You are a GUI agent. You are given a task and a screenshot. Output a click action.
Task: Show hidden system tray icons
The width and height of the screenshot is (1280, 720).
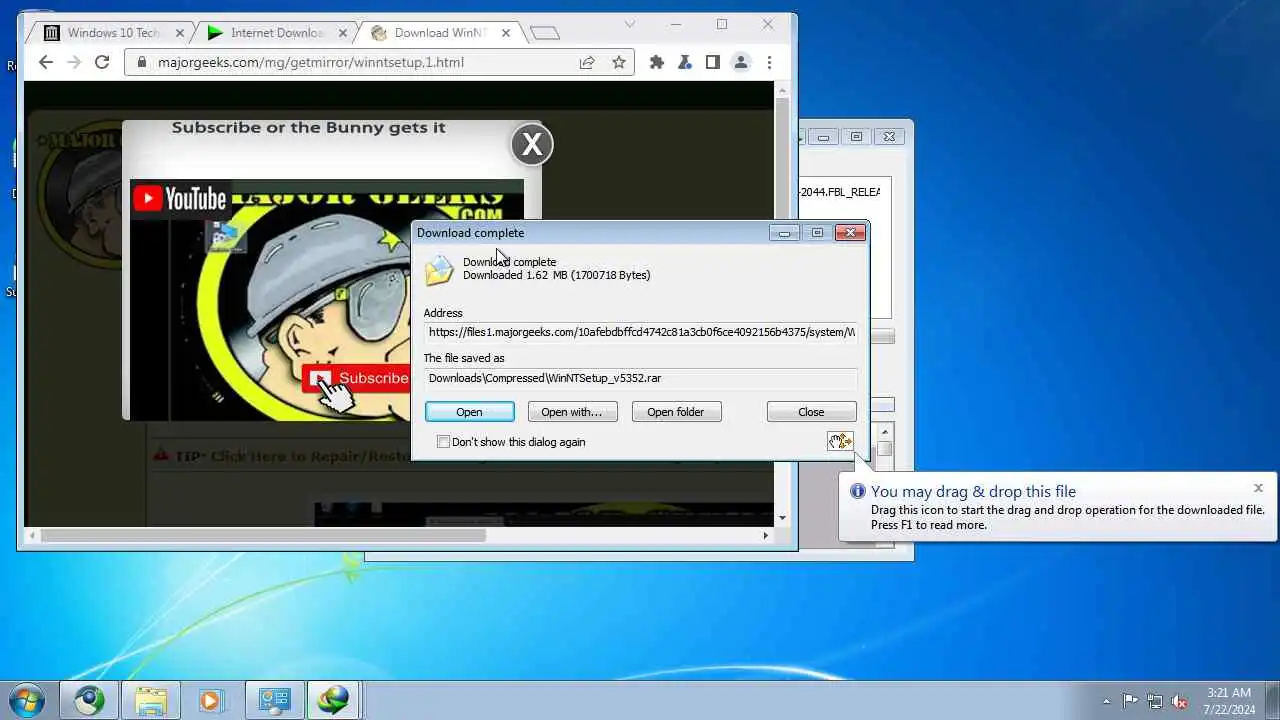(x=1106, y=701)
